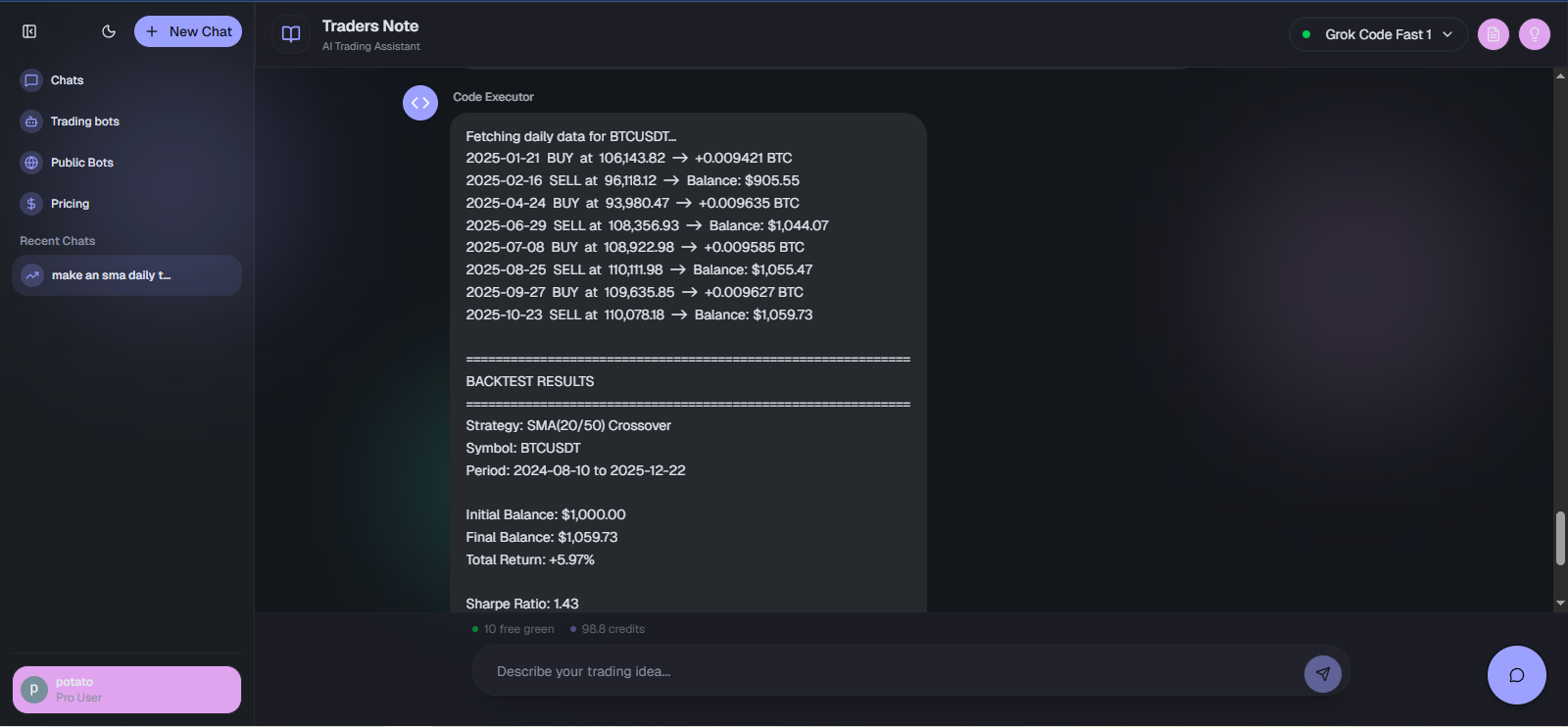
Task: Collapse the sidebar panel icon
Action: [x=29, y=31]
